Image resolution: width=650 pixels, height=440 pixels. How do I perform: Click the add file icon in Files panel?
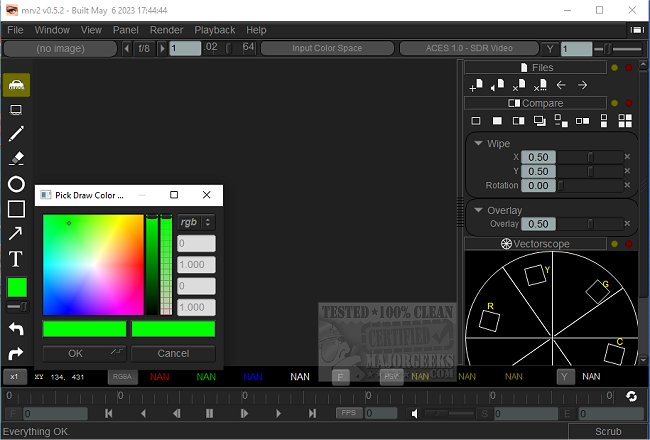476,85
